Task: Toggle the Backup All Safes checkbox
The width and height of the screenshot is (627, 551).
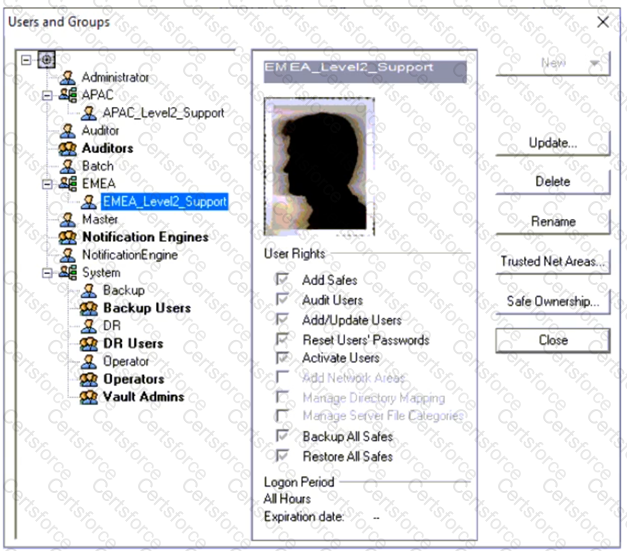Action: coord(283,437)
